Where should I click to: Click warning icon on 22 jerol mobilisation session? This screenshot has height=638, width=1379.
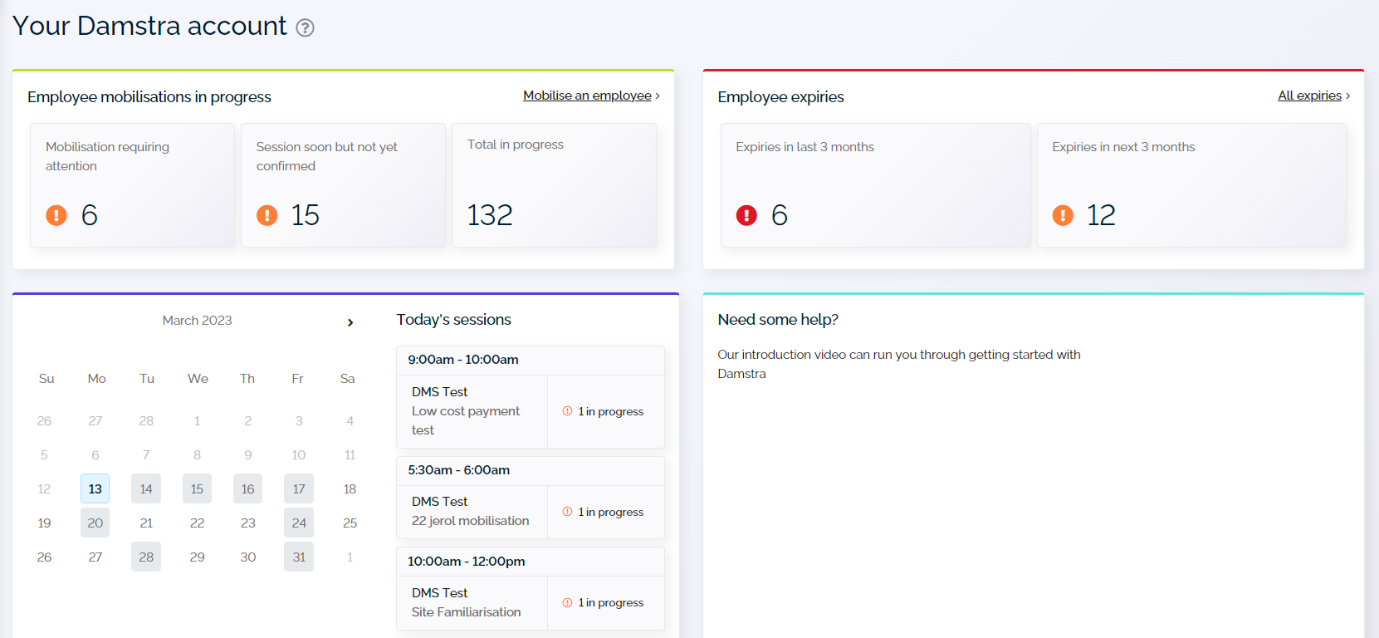click(567, 512)
